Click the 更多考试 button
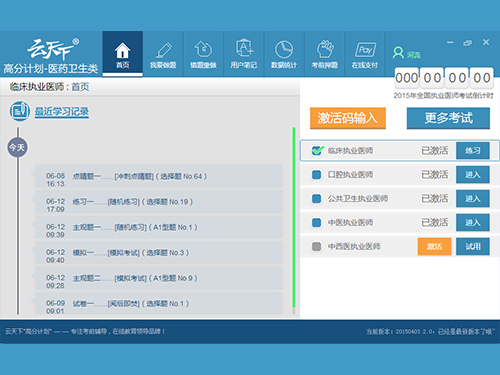The width and height of the screenshot is (500, 375). coord(448,118)
